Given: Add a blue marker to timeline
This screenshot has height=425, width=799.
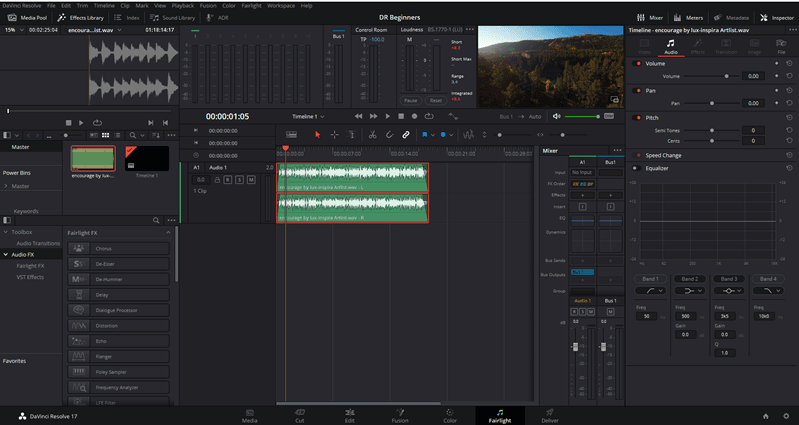Looking at the screenshot, I should point(443,135).
